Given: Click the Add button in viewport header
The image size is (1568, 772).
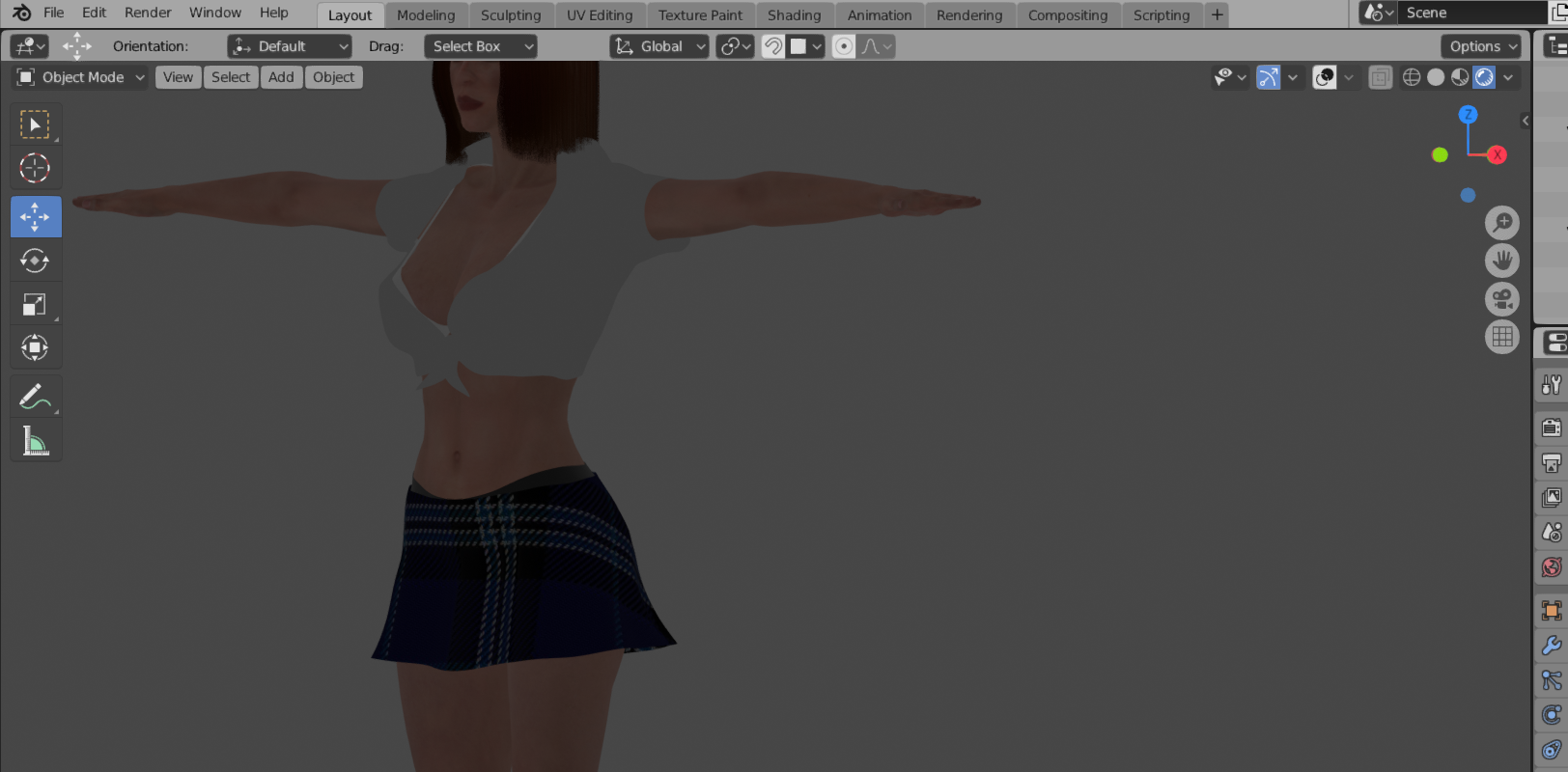Looking at the screenshot, I should pos(281,77).
